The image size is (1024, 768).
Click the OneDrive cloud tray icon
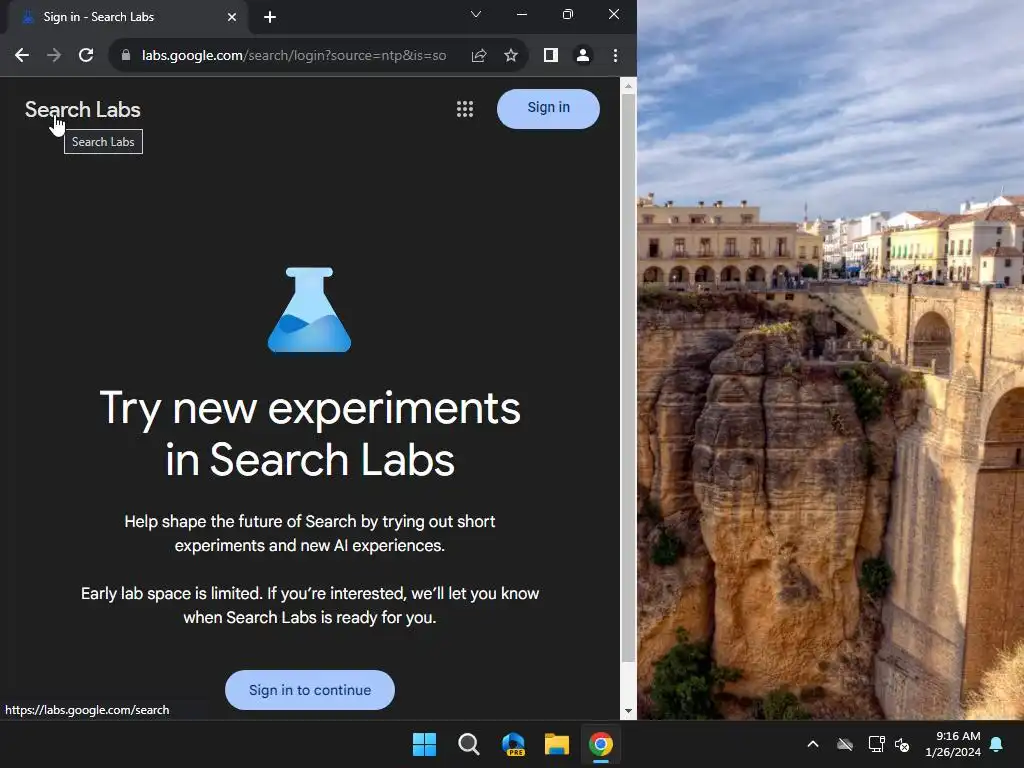tap(845, 744)
